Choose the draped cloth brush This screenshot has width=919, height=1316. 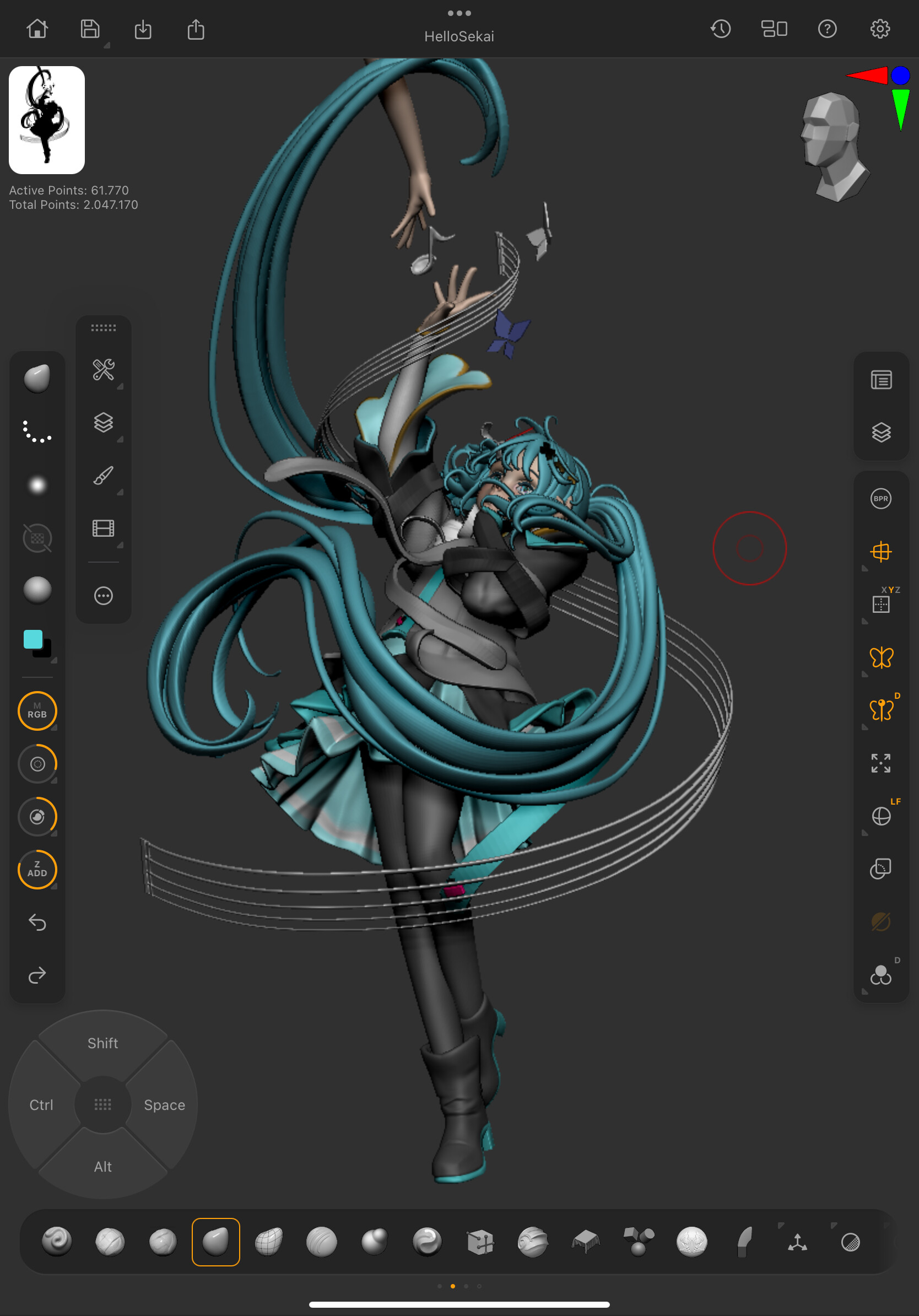coord(586,1242)
